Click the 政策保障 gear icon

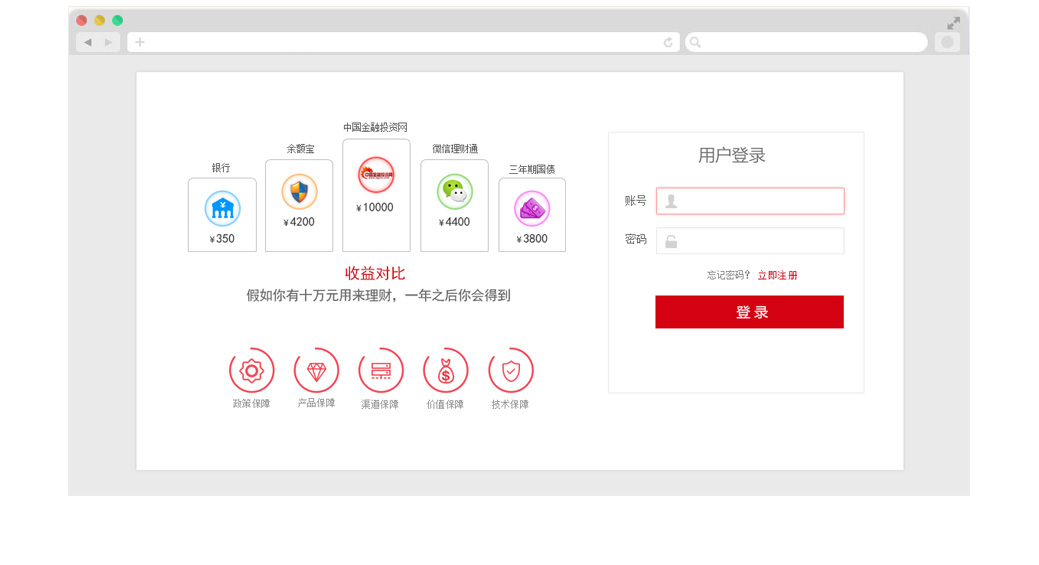(x=252, y=370)
